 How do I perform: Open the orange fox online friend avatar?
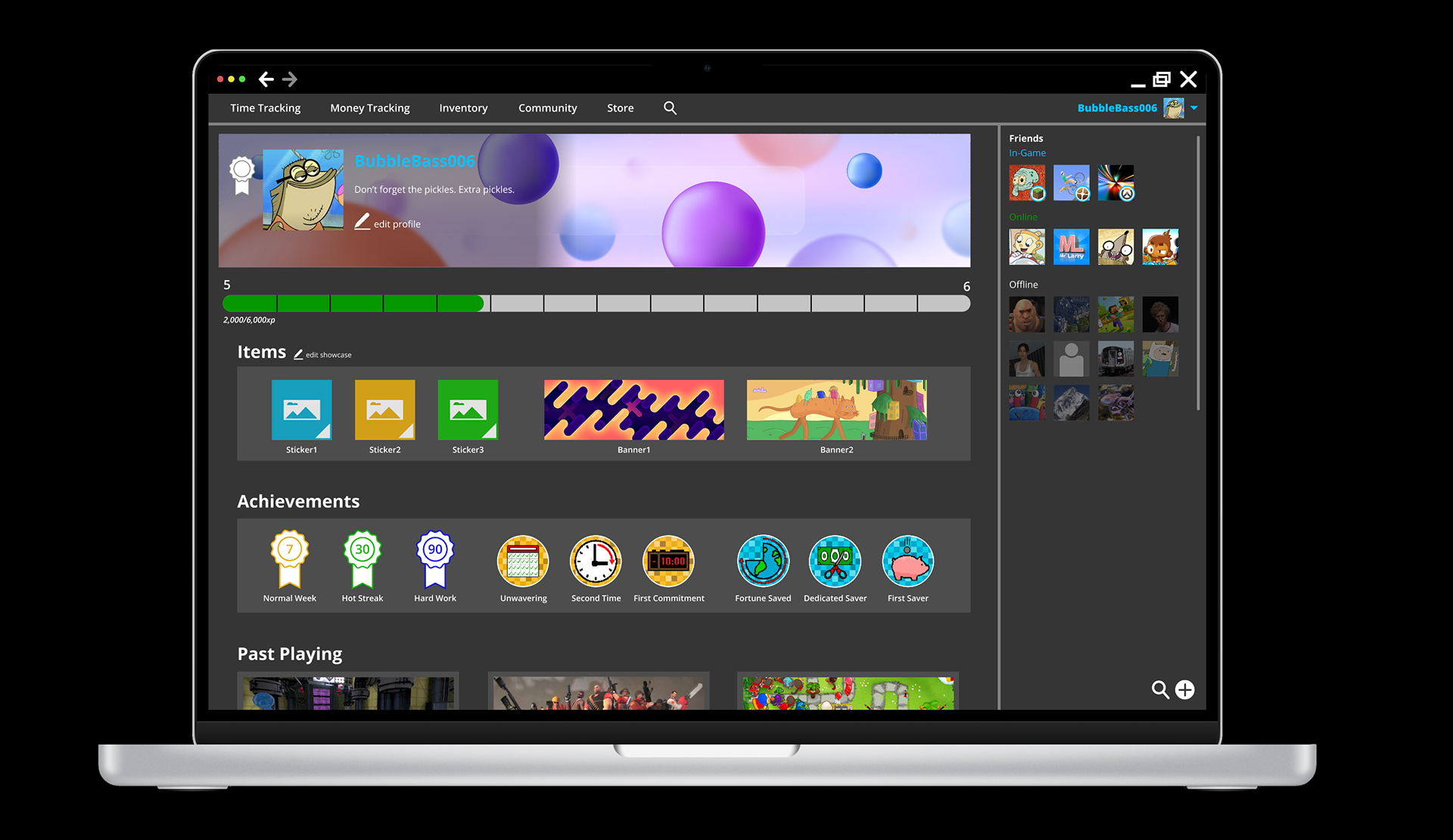(1160, 247)
